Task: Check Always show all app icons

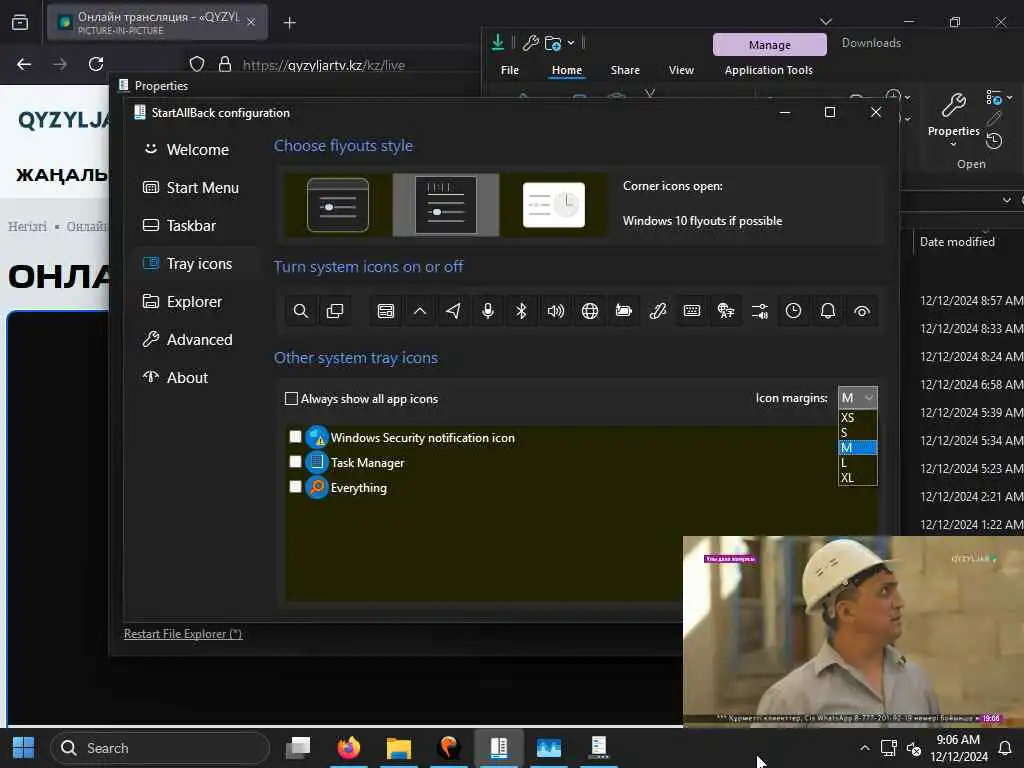Action: pyautogui.click(x=362, y=399)
